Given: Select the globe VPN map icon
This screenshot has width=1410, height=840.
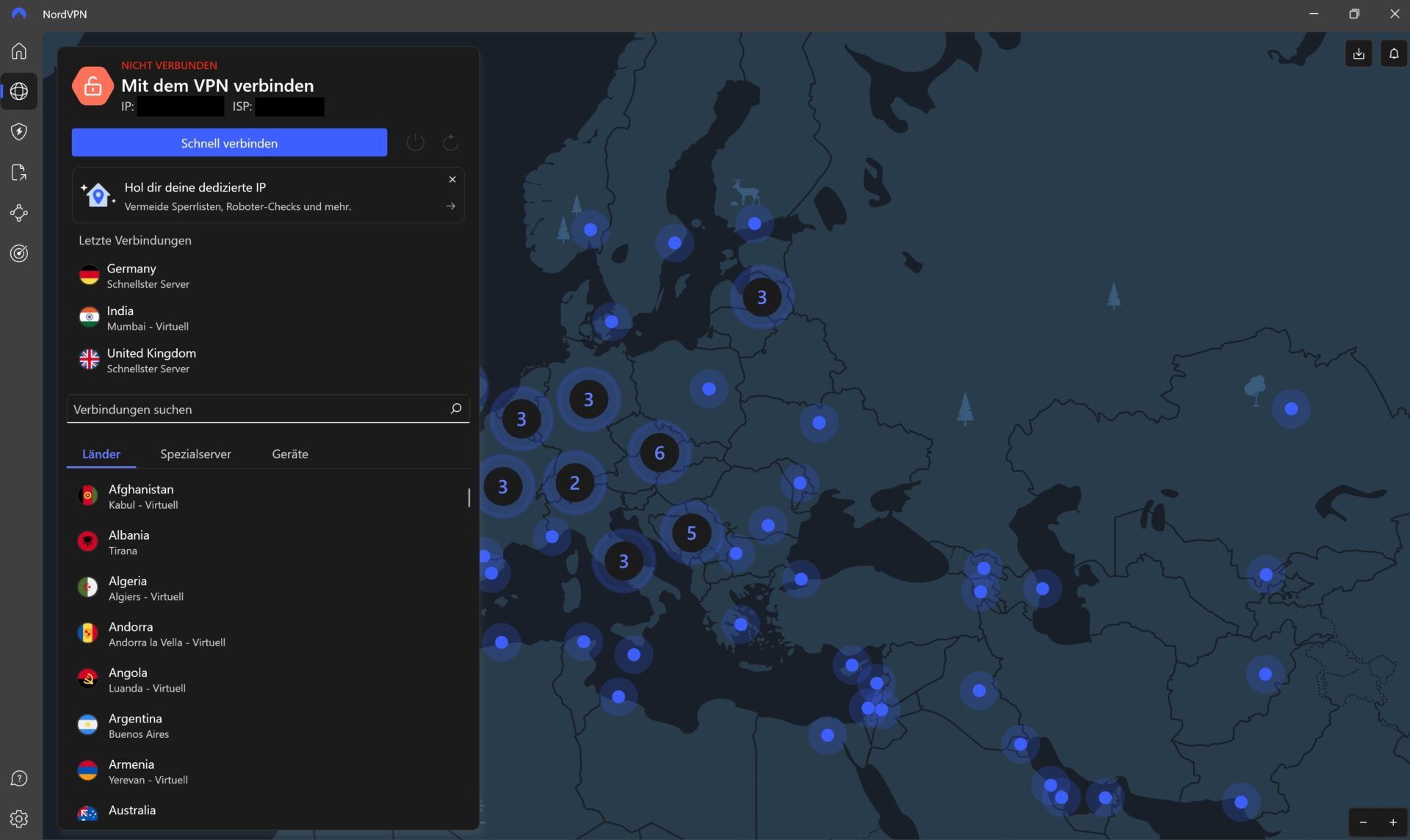Looking at the screenshot, I should [19, 91].
